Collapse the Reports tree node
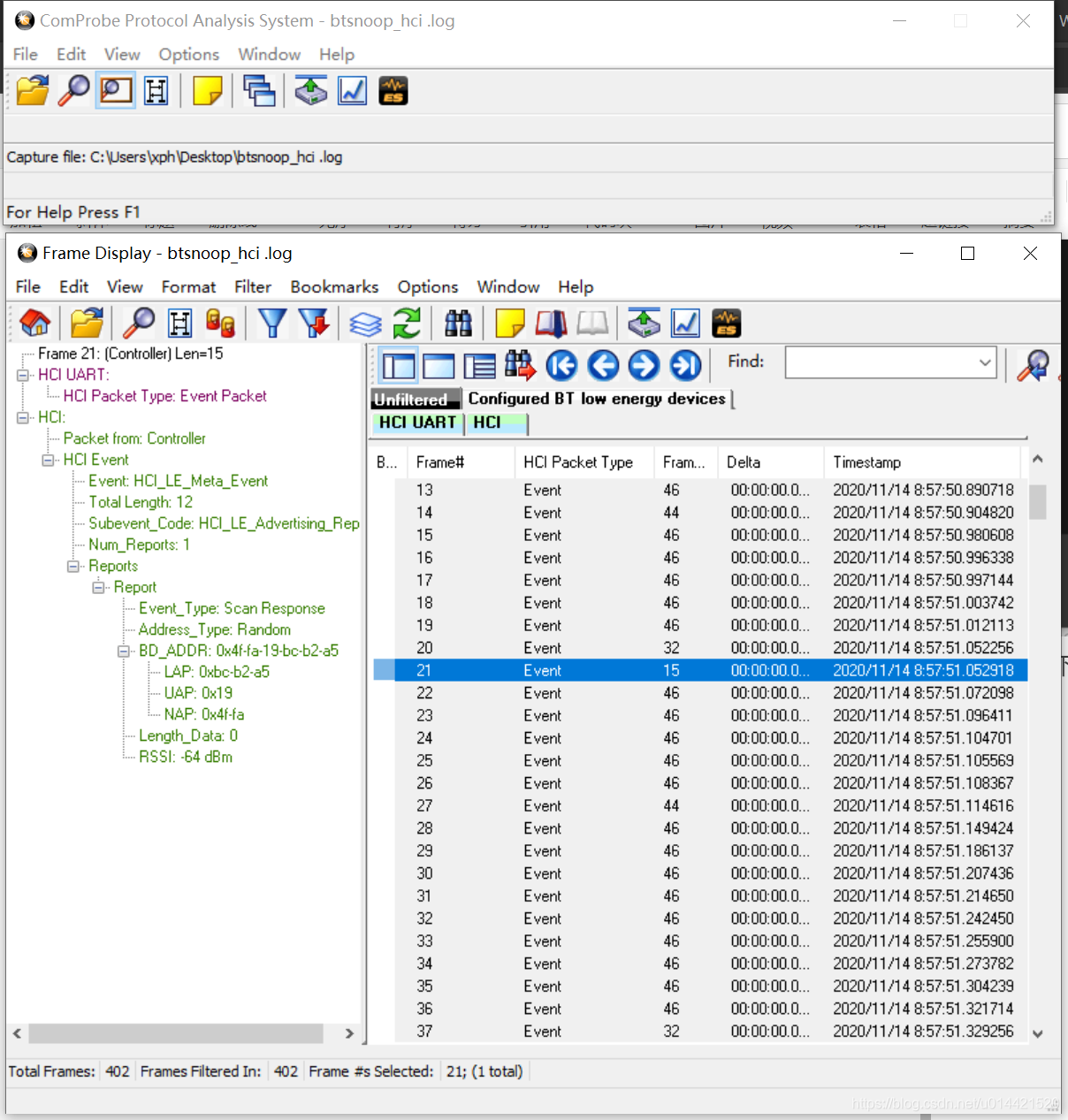The width and height of the screenshot is (1068, 1120). pyautogui.click(x=73, y=566)
